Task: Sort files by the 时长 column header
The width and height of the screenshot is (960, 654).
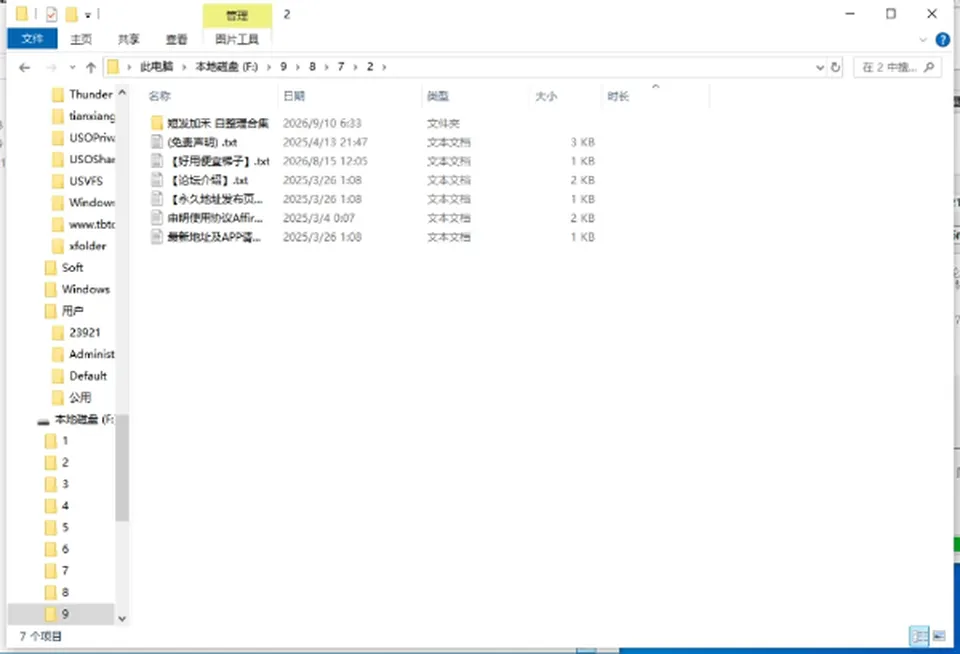Action: (x=618, y=96)
